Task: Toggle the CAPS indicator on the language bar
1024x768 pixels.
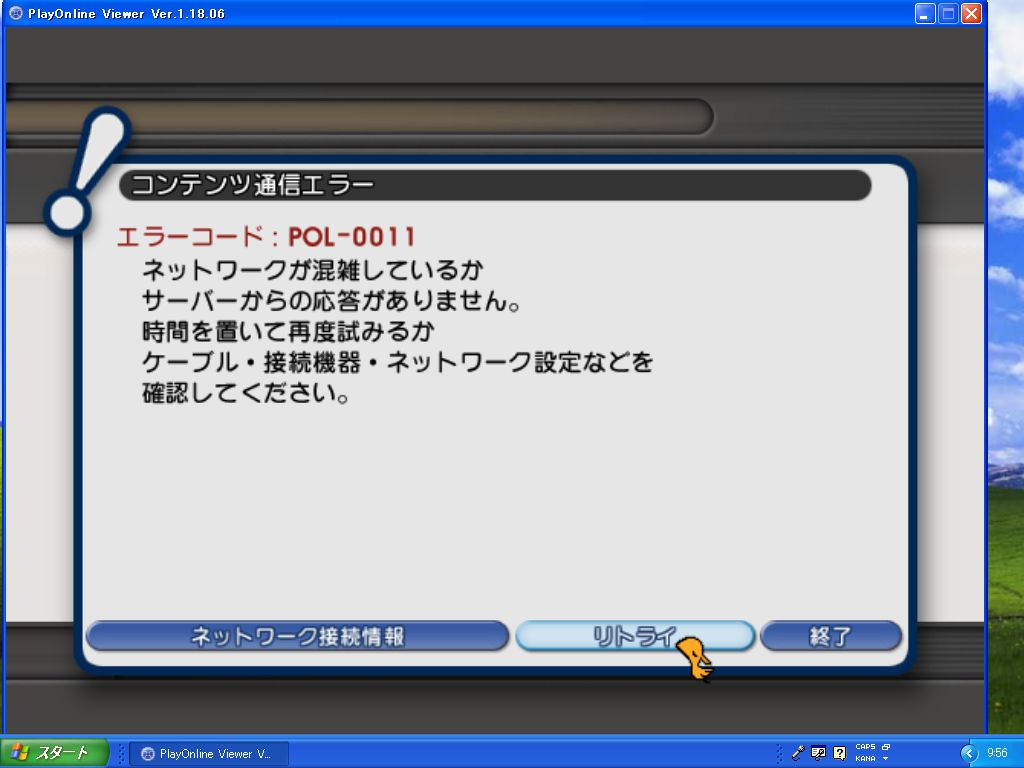Action: [865, 746]
